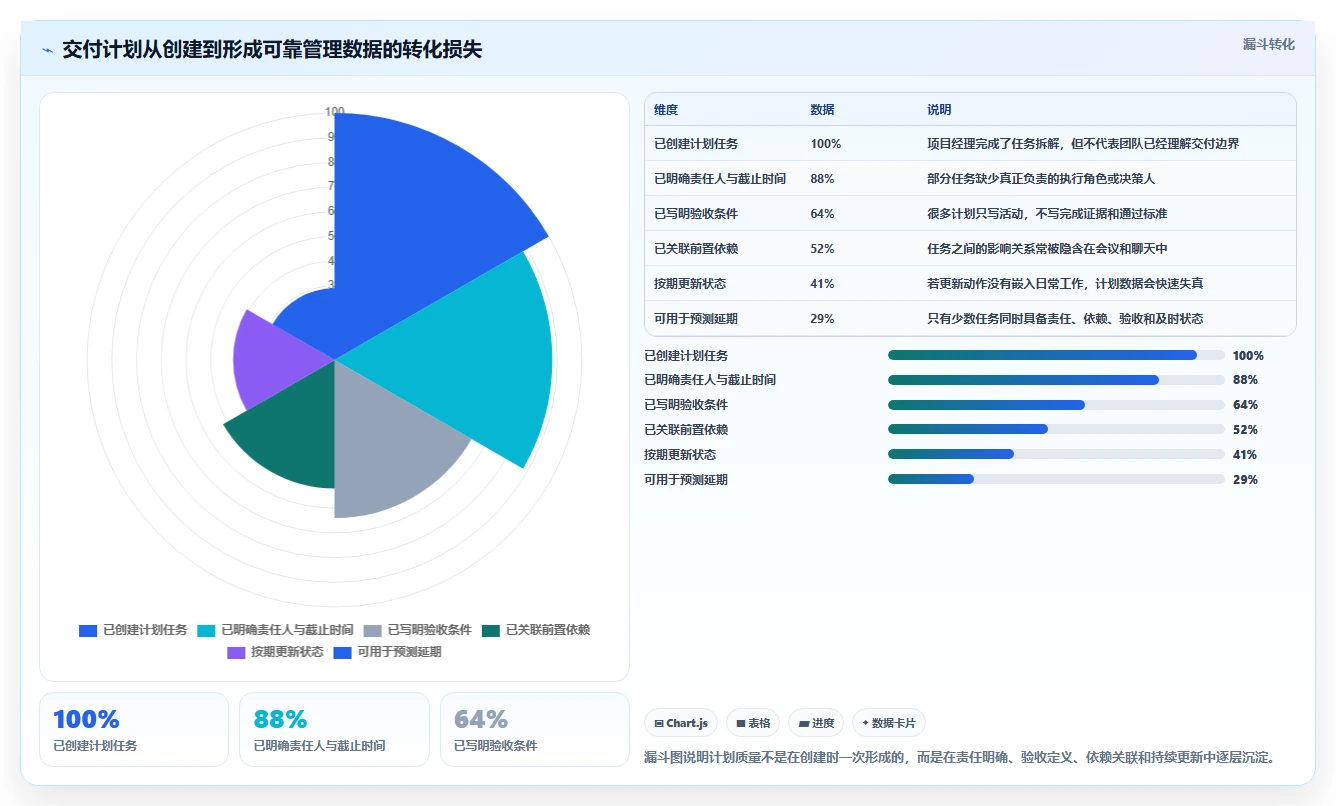Click the 表格 tag
1336x806 pixels.
coord(753,723)
